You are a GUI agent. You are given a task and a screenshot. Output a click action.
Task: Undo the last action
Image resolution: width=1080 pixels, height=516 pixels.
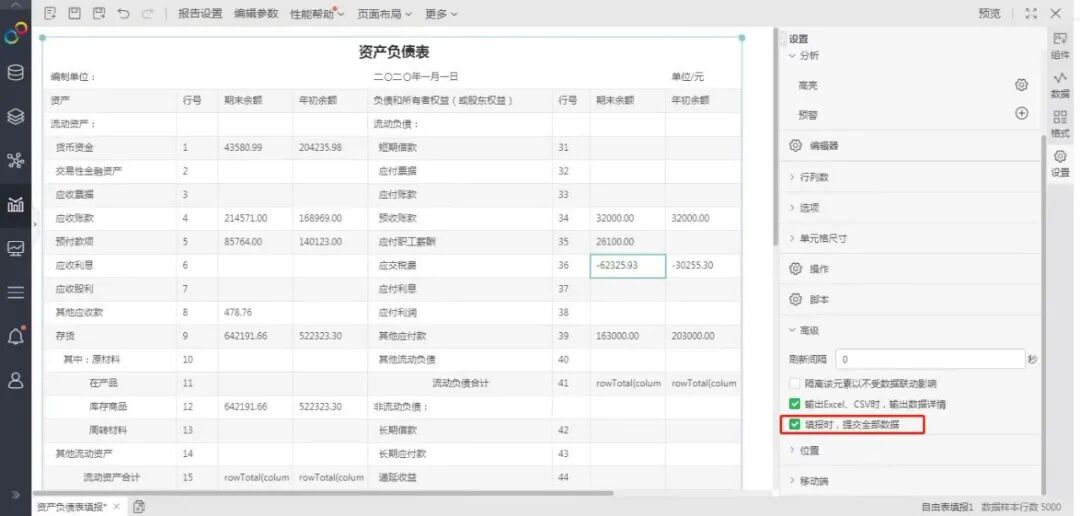click(123, 13)
